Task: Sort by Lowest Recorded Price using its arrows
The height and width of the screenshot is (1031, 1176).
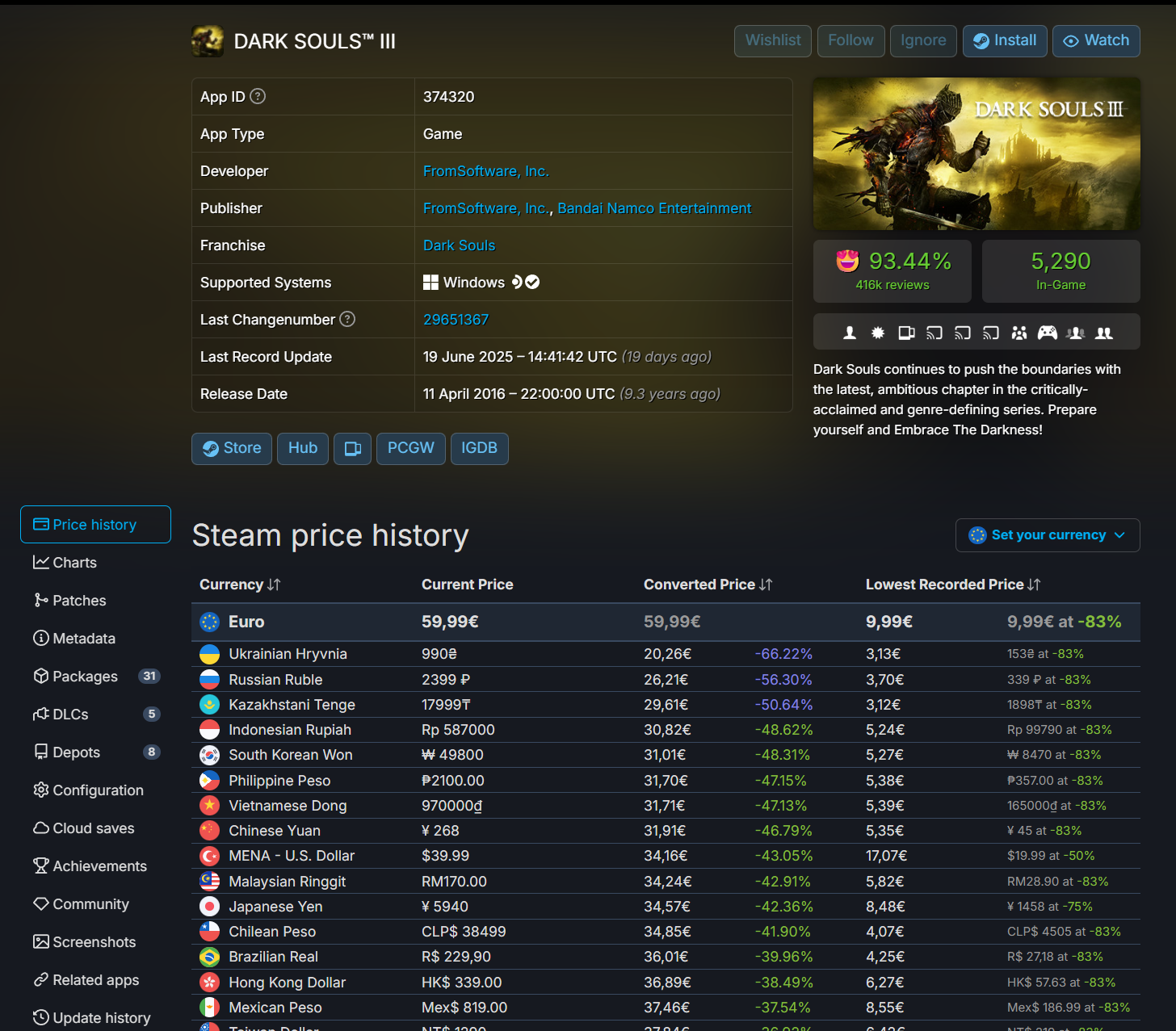Action: click(1034, 585)
